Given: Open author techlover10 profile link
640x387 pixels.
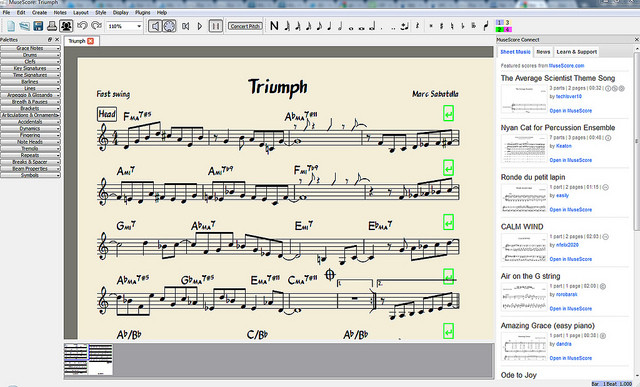Looking at the screenshot, I should 569,96.
